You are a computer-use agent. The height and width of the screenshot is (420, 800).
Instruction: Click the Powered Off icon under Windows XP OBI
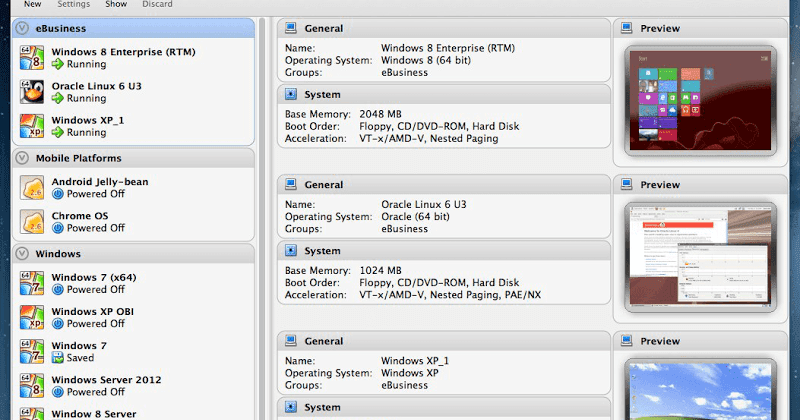point(58,324)
